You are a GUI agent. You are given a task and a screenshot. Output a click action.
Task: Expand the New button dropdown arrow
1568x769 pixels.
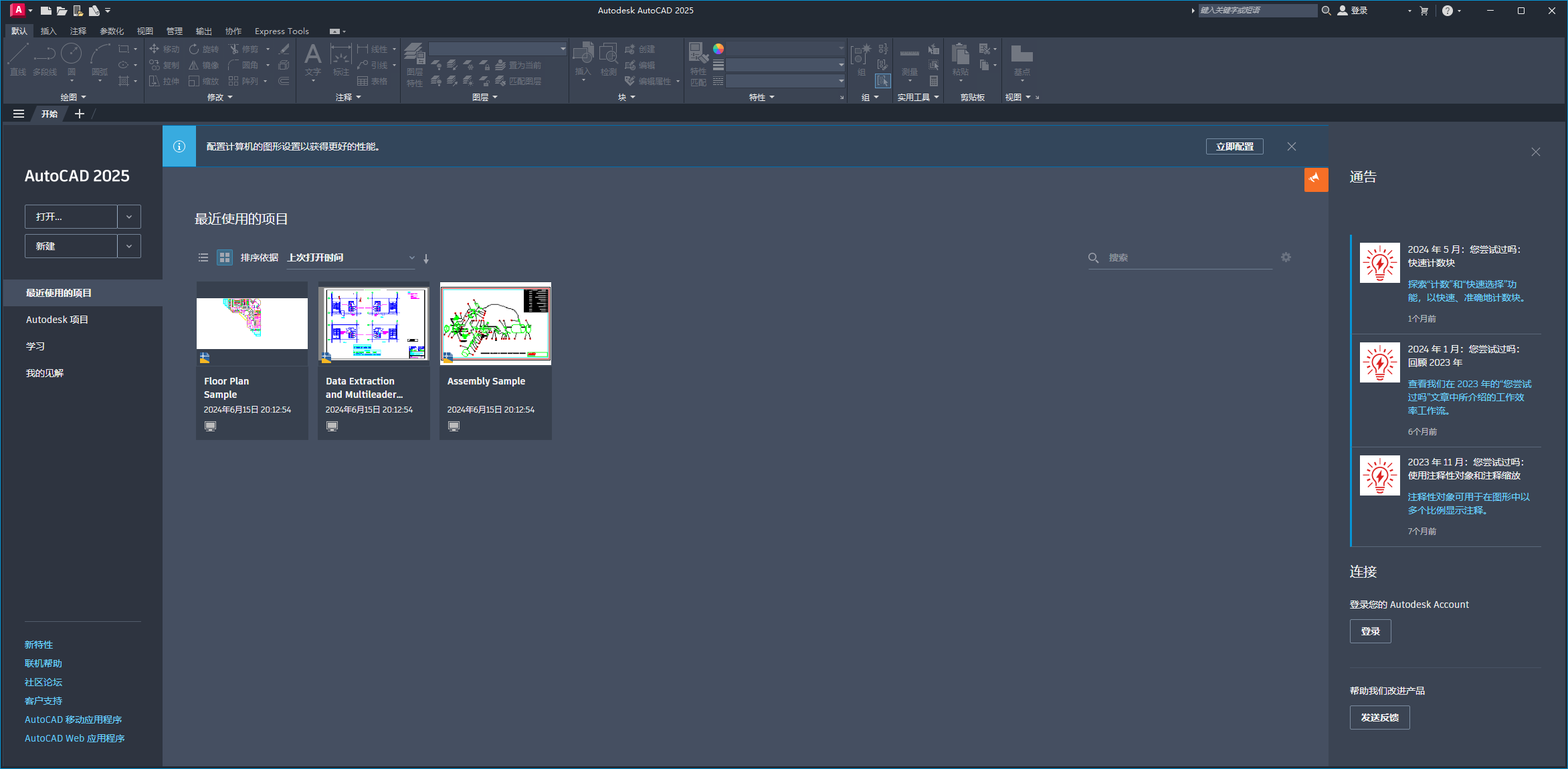pos(129,246)
